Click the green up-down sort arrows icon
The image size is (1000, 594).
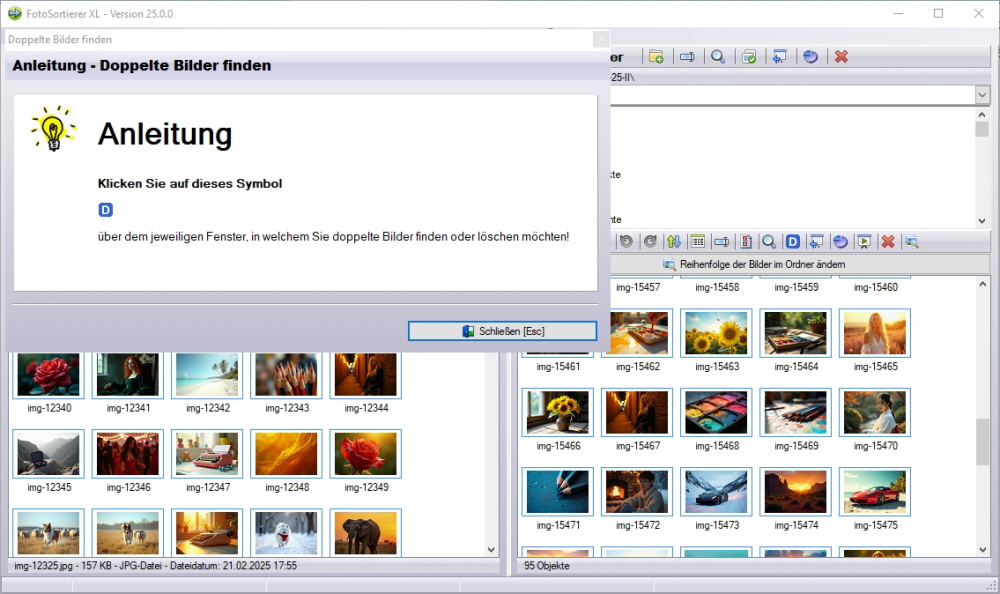[674, 241]
